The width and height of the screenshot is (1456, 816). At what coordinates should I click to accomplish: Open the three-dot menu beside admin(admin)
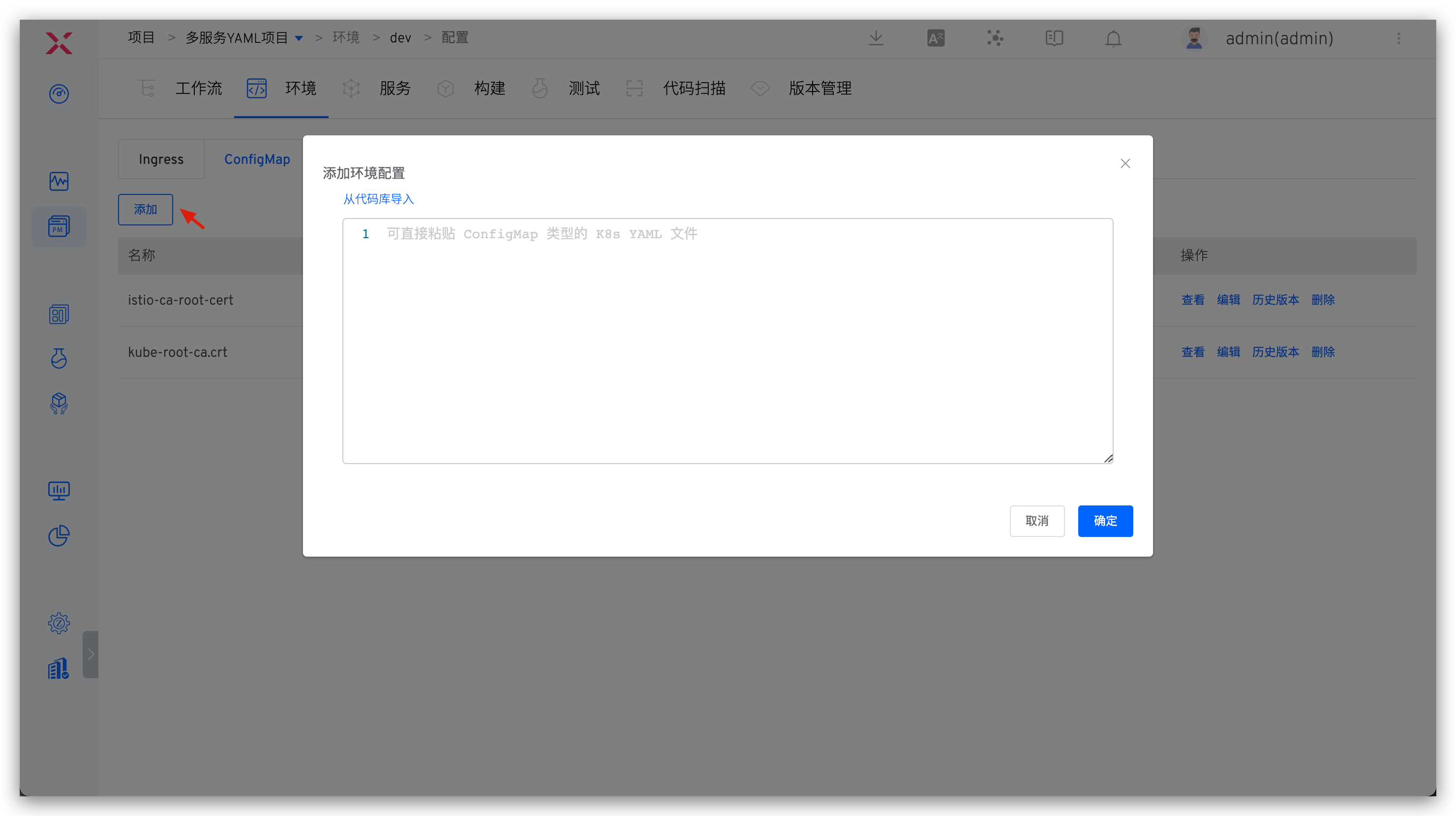[x=1399, y=38]
